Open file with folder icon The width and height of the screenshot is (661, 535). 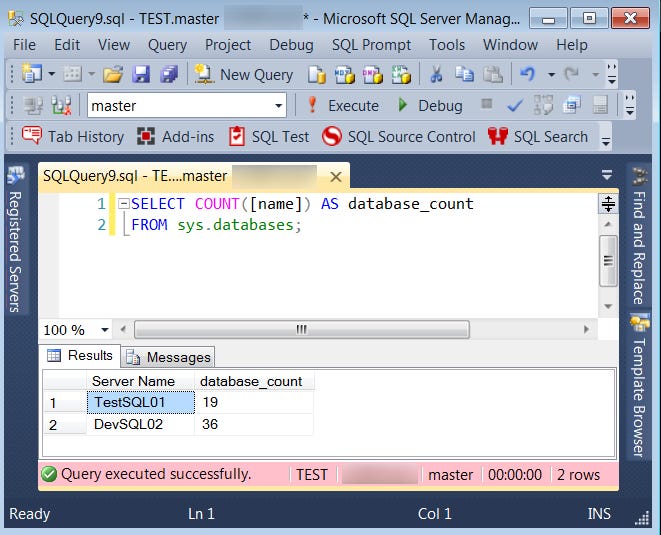[113, 74]
